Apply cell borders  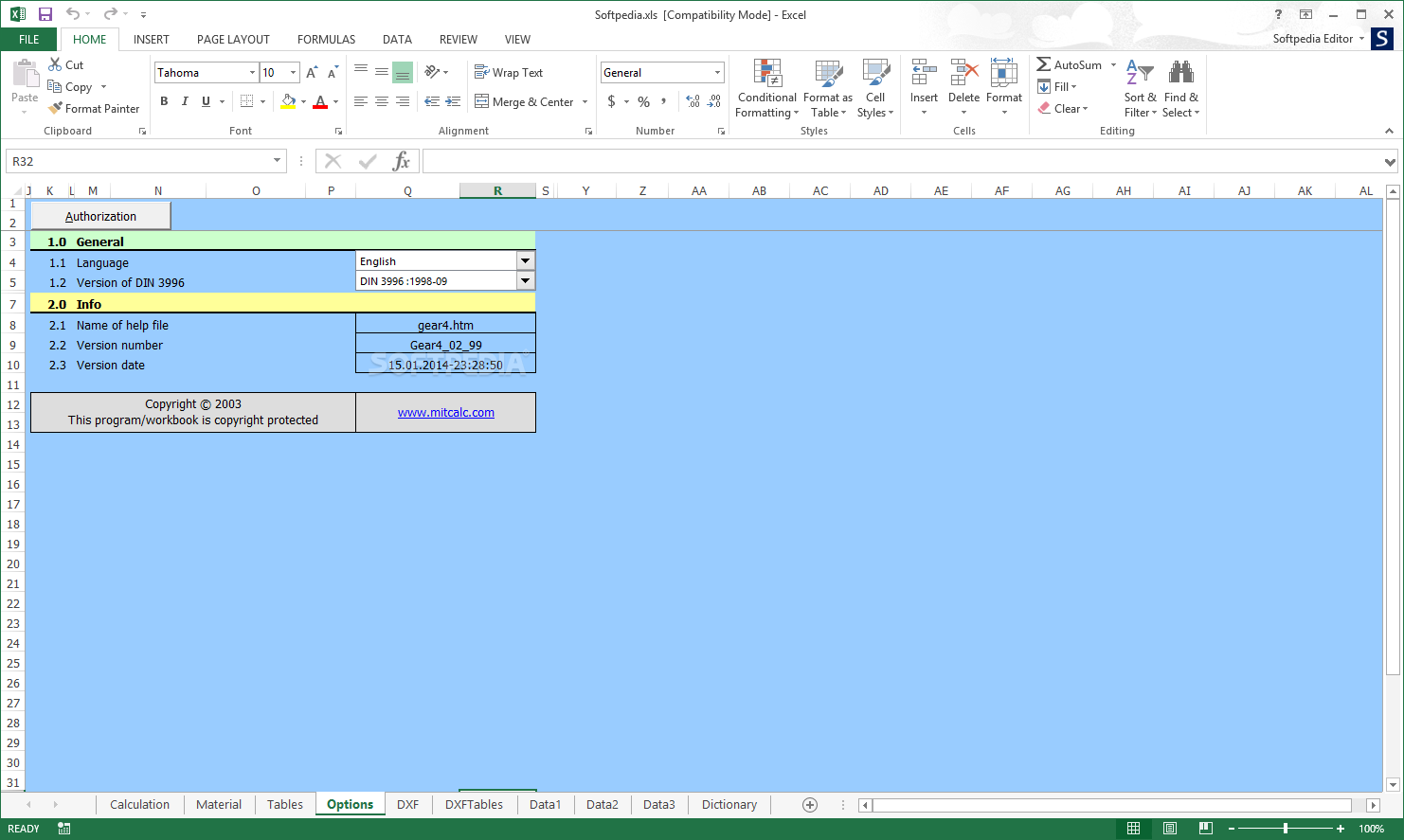coord(246,101)
